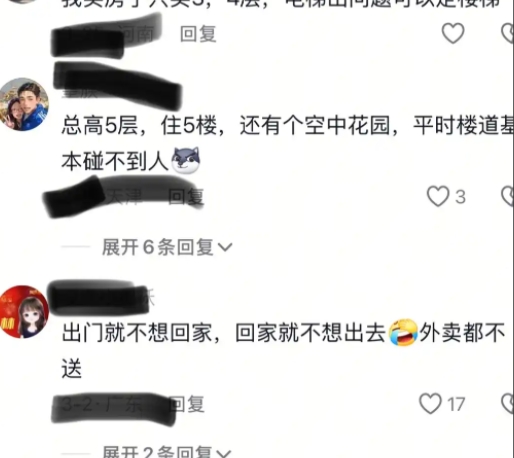Reply to the Henan user's comment
This screenshot has height=458, width=514.
pyautogui.click(x=198, y=34)
